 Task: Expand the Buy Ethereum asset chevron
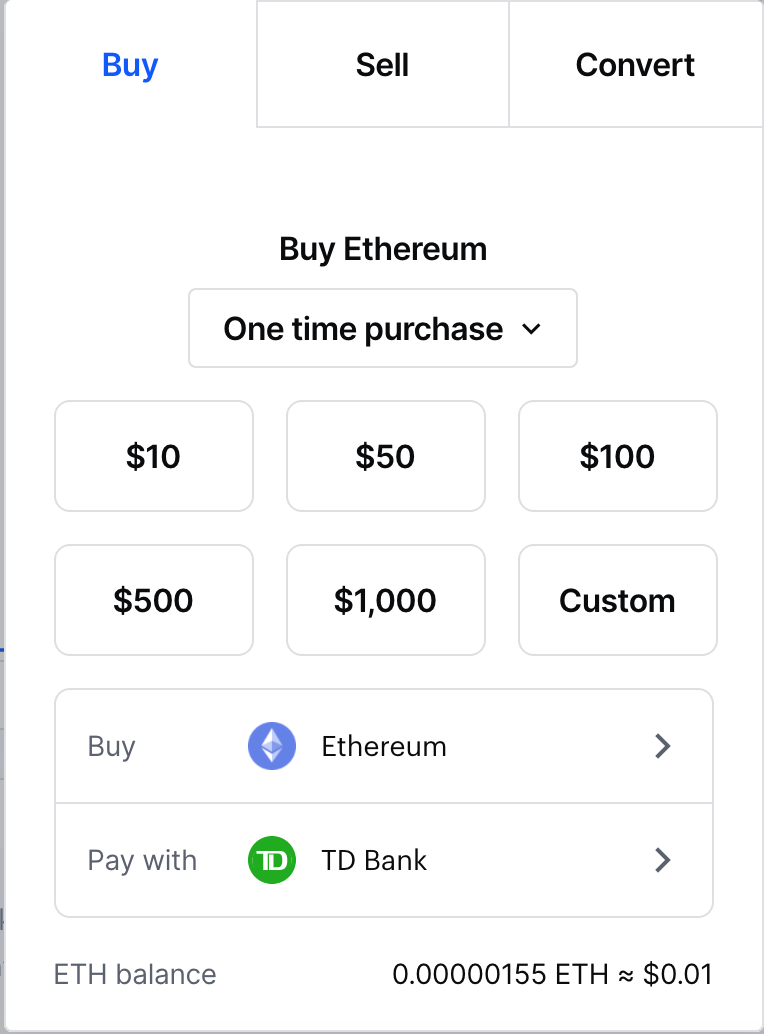(x=662, y=746)
